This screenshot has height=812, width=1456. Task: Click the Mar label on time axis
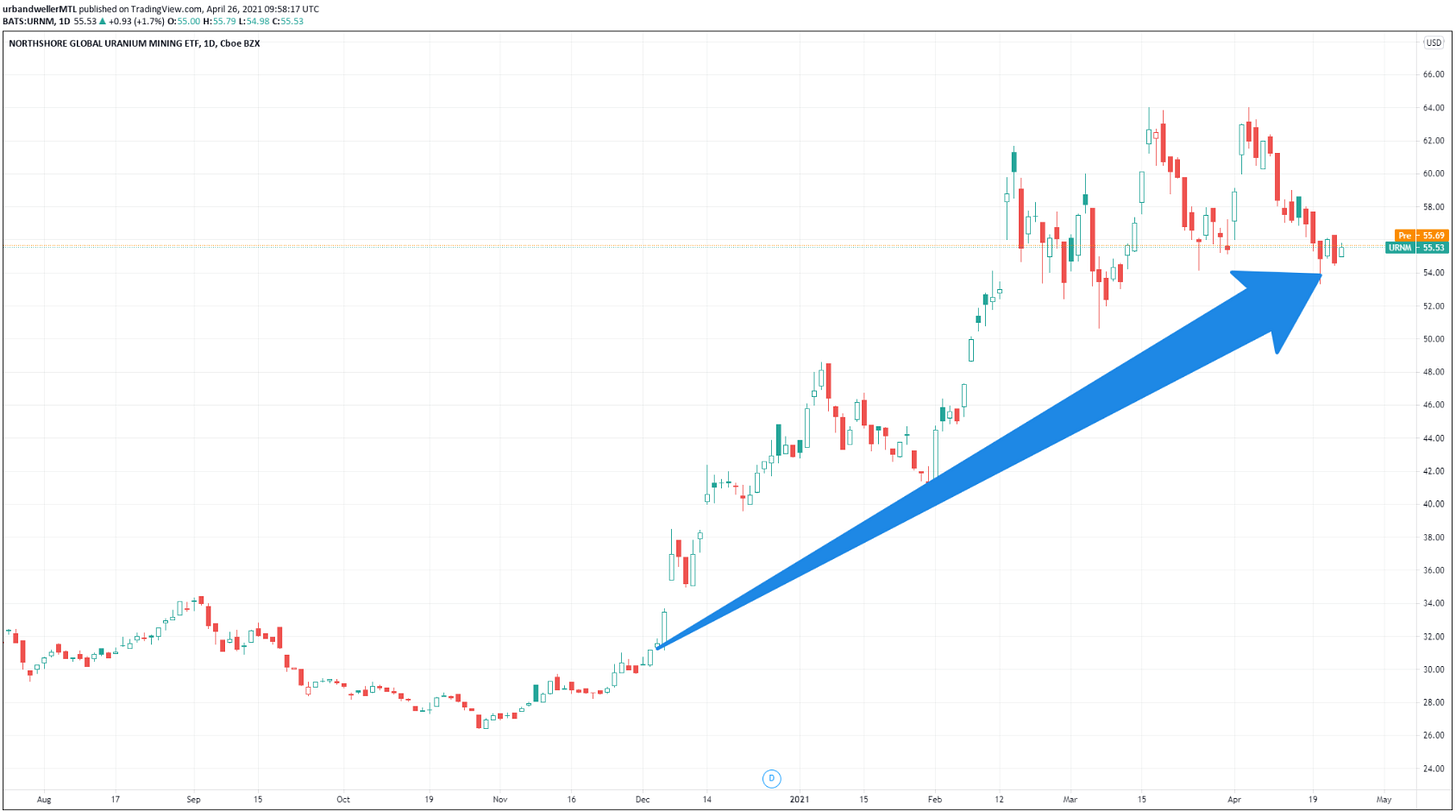pyautogui.click(x=1068, y=800)
